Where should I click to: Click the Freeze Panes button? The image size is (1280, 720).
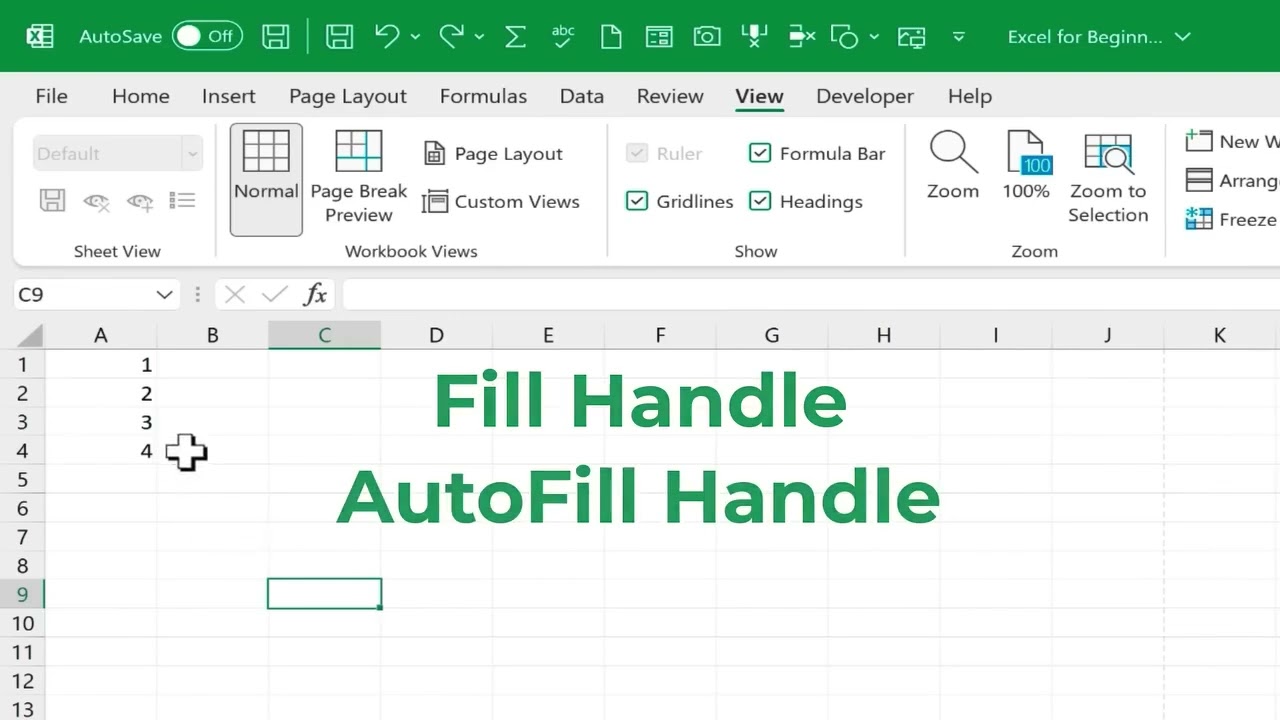click(x=1232, y=219)
